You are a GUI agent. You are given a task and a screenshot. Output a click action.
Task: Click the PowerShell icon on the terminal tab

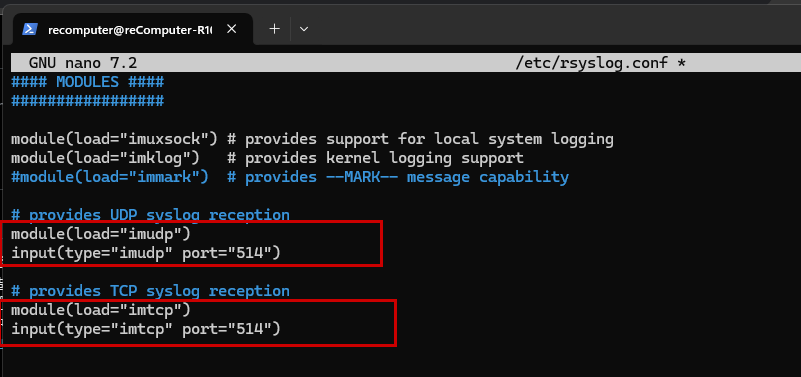coord(30,30)
